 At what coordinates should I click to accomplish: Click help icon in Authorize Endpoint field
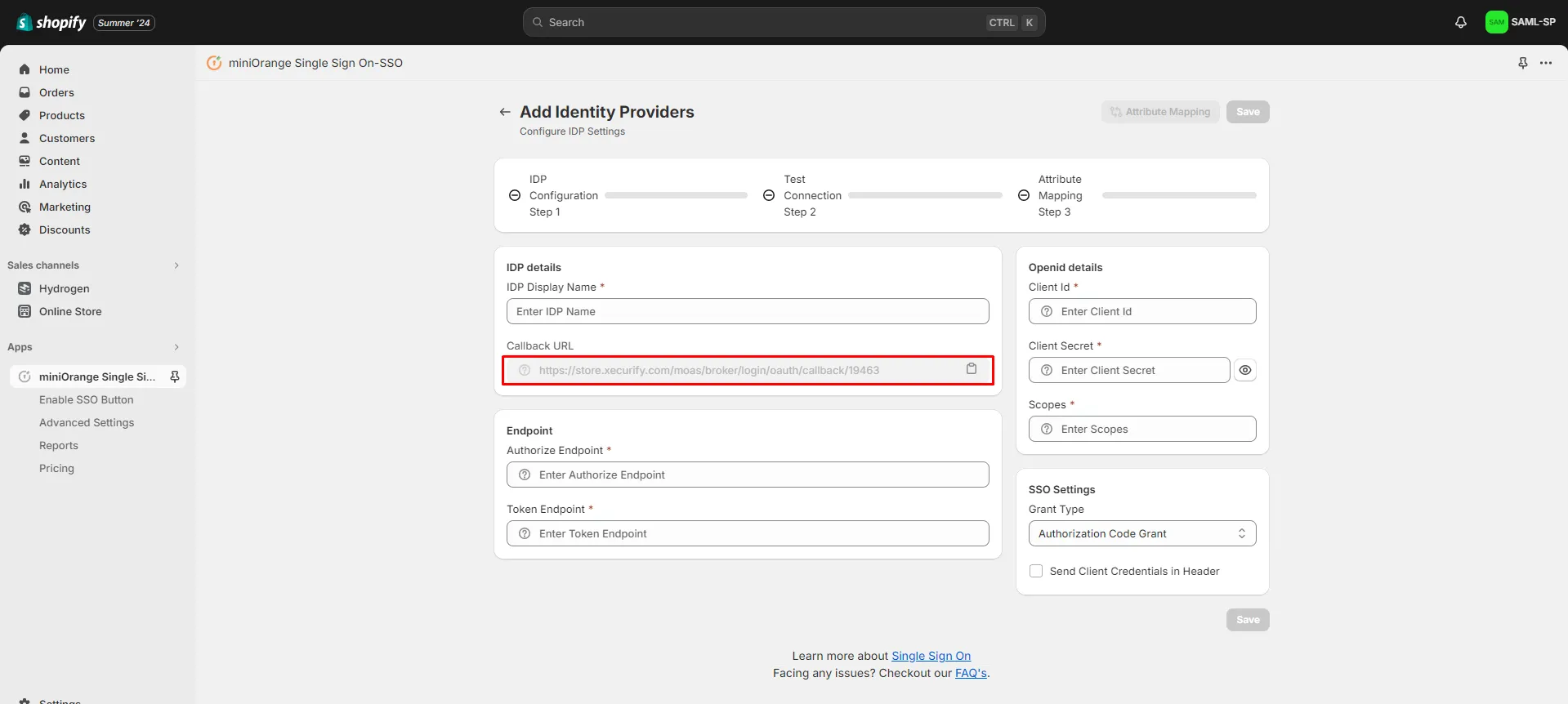(525, 475)
